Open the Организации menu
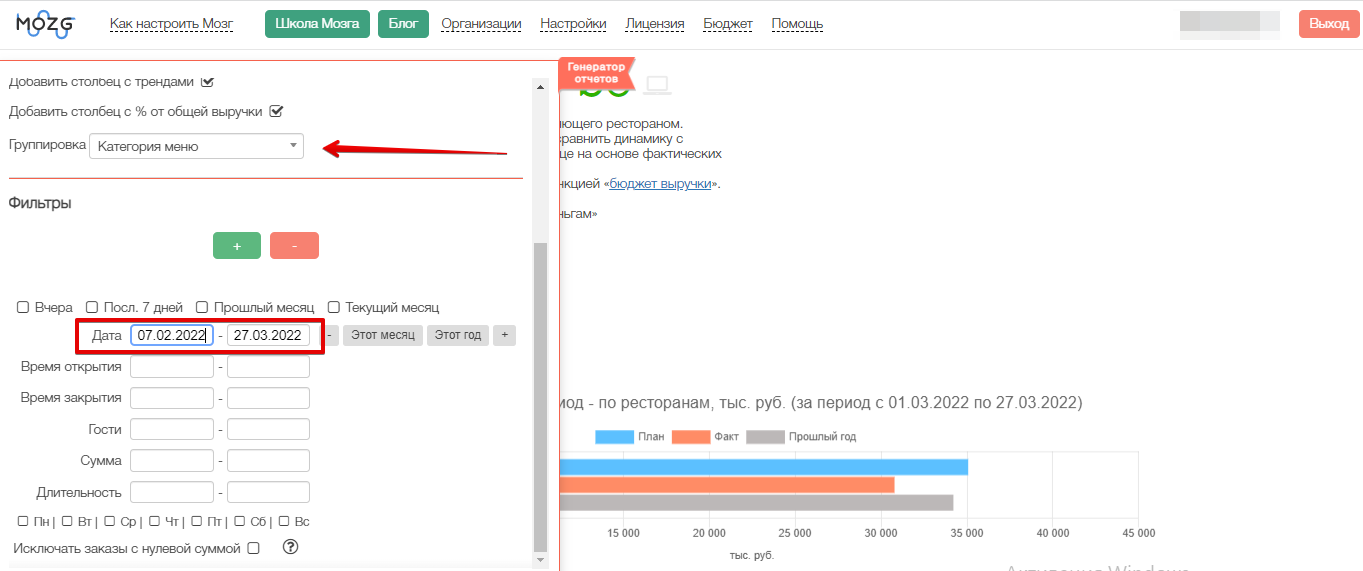The width and height of the screenshot is (1363, 571). (481, 24)
